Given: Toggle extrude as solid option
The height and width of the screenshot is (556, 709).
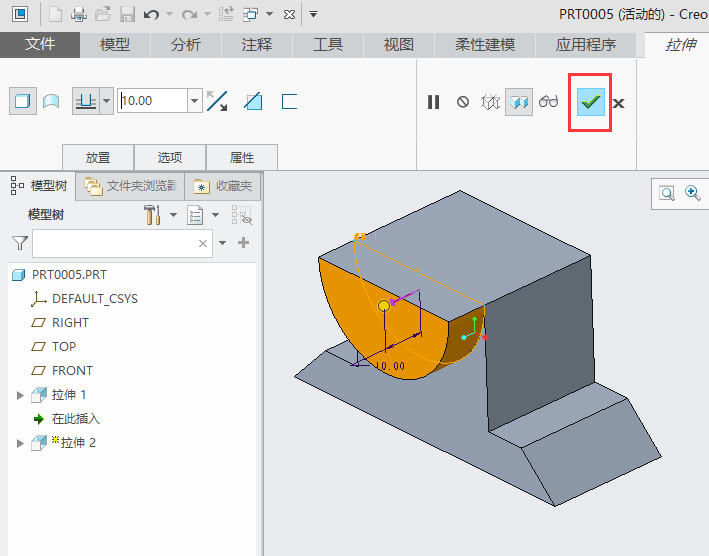Looking at the screenshot, I should [22, 101].
